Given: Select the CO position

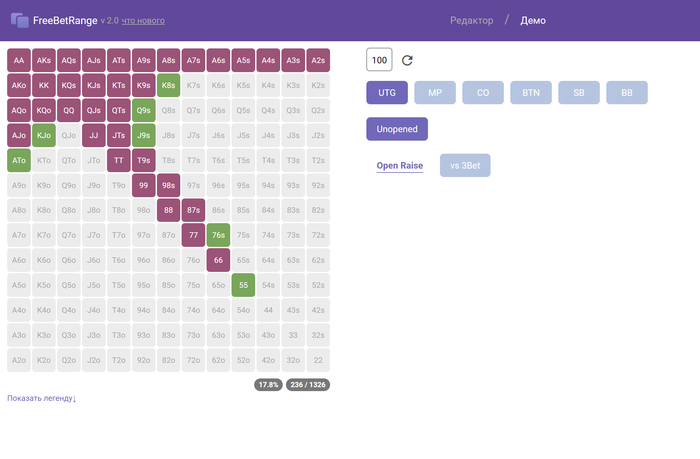Looking at the screenshot, I should click(x=483, y=93).
